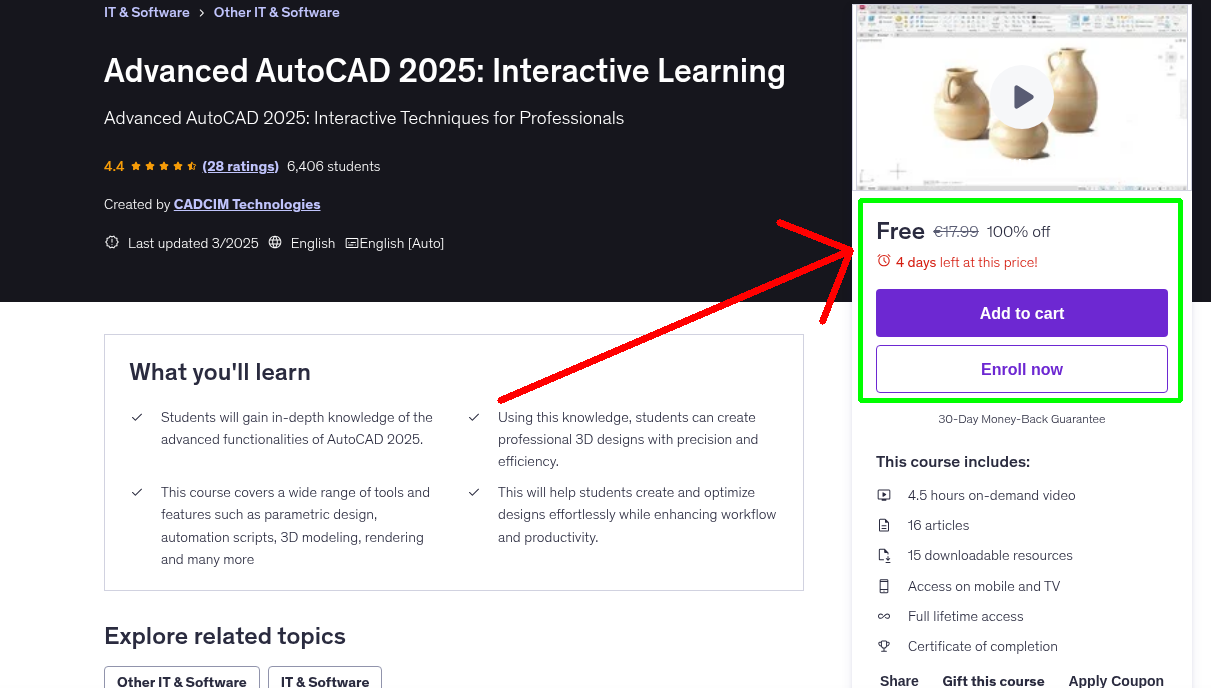
Task: Click the alarm icon beside 4 days left
Action: (883, 261)
